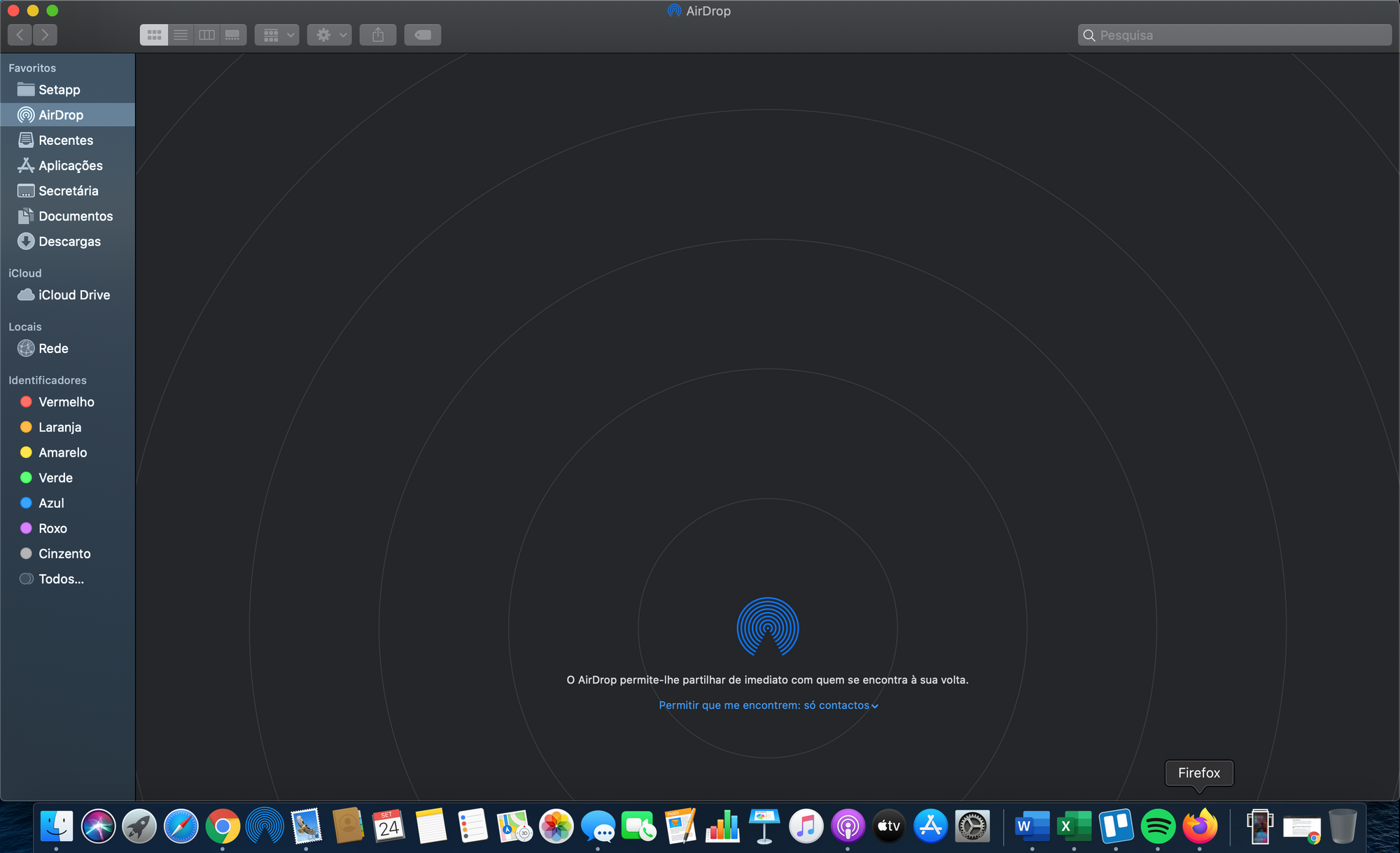Open Recentes in sidebar
The image size is (1400, 853).
67,140
